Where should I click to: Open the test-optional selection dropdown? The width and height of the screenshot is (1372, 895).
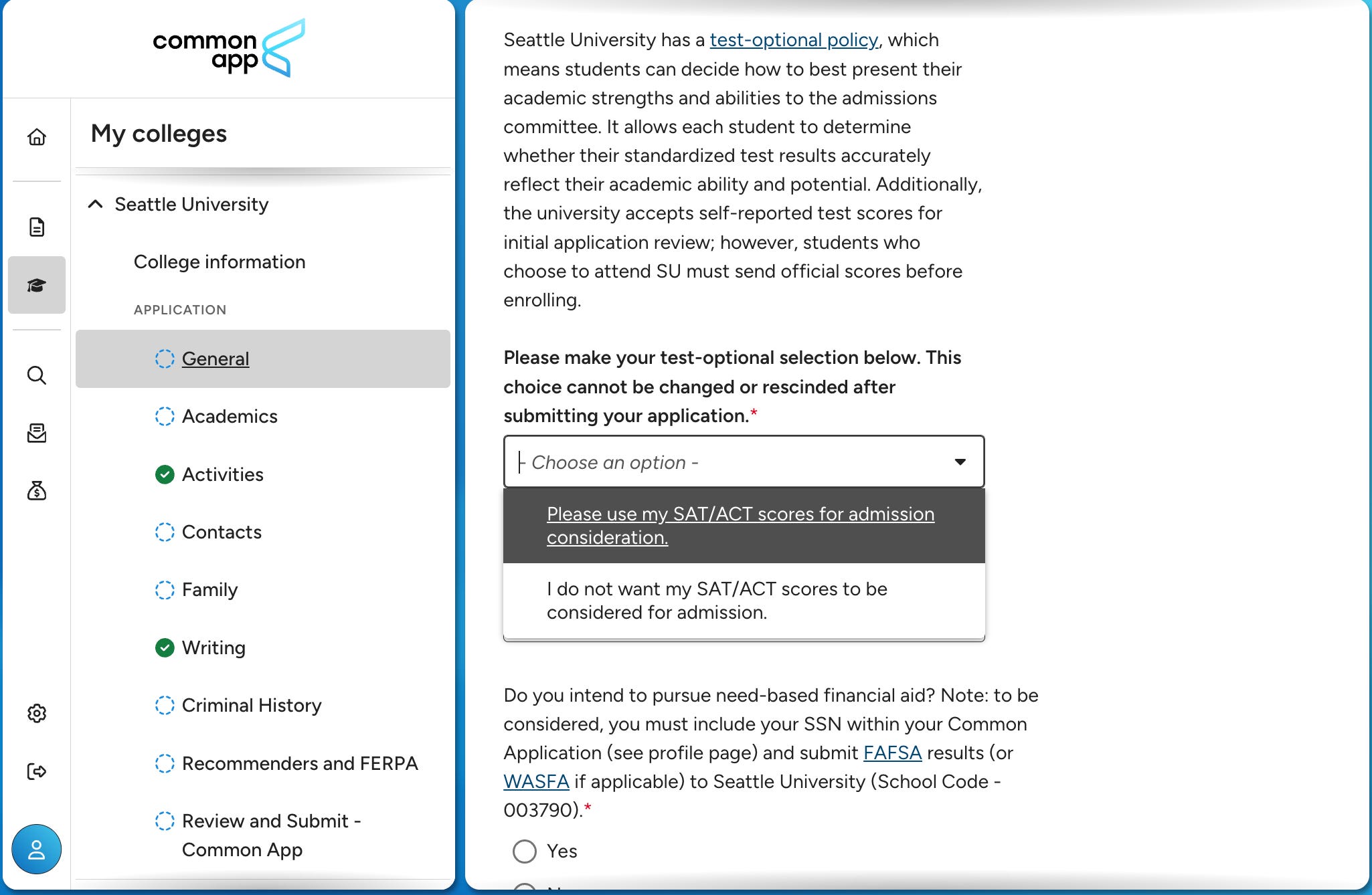point(744,462)
